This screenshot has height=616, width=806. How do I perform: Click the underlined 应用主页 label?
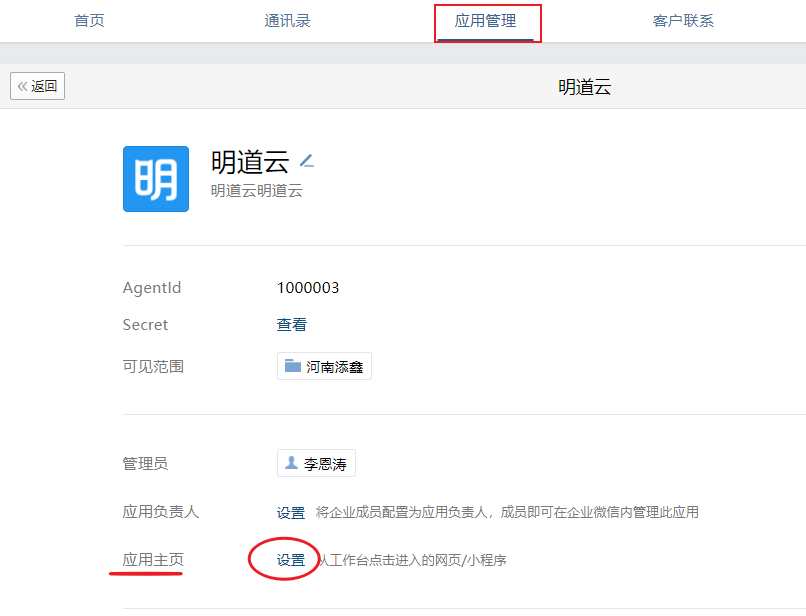(x=153, y=560)
